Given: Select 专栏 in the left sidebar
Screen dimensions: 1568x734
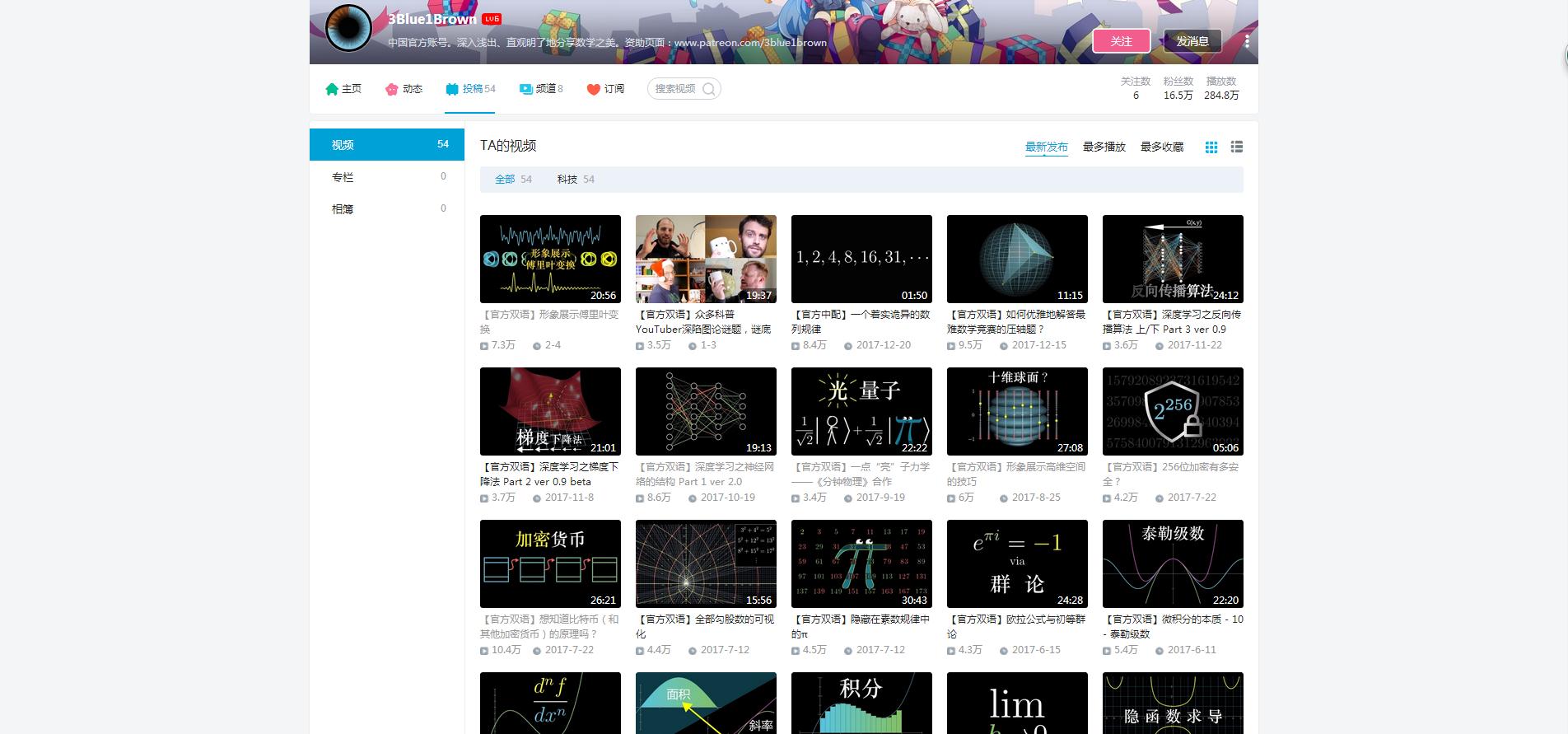Looking at the screenshot, I should pyautogui.click(x=387, y=176).
